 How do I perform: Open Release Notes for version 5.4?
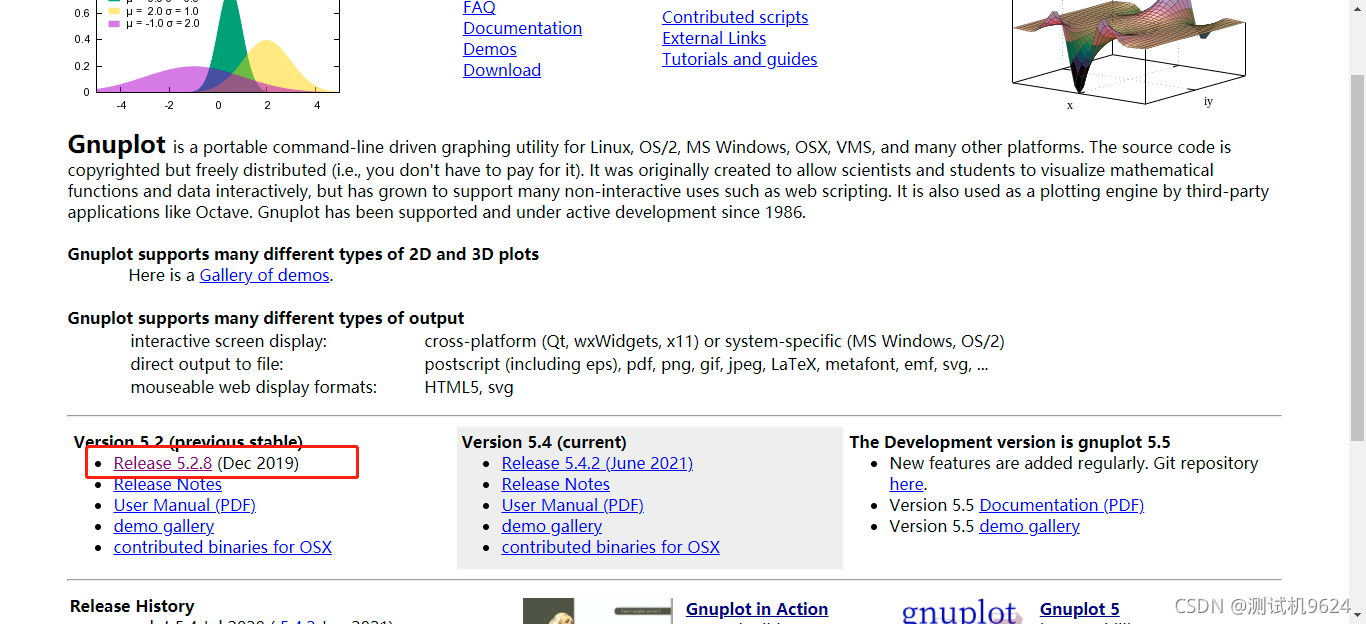(x=556, y=484)
